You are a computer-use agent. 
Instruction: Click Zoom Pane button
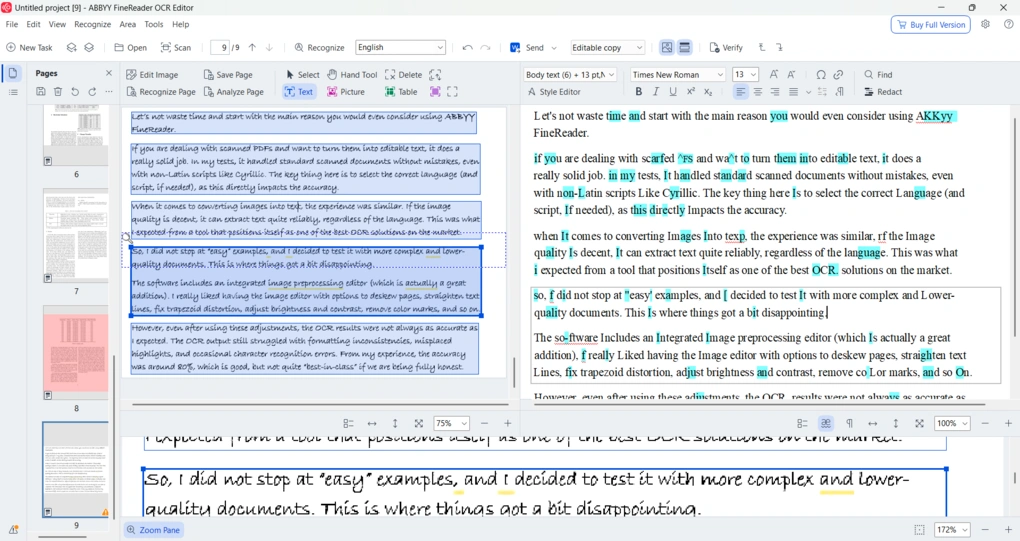tap(154, 530)
